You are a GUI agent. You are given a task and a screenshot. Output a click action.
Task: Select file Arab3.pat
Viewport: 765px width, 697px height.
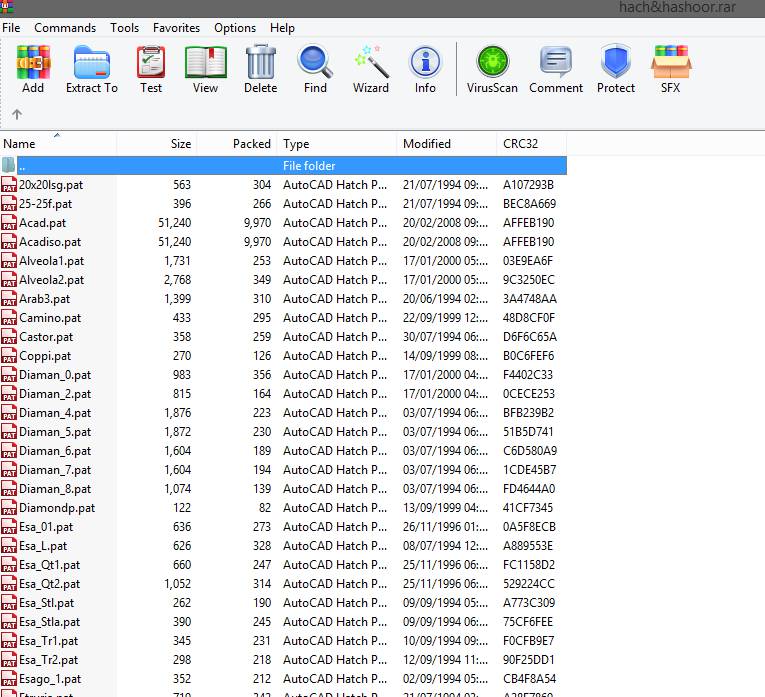[x=44, y=299]
